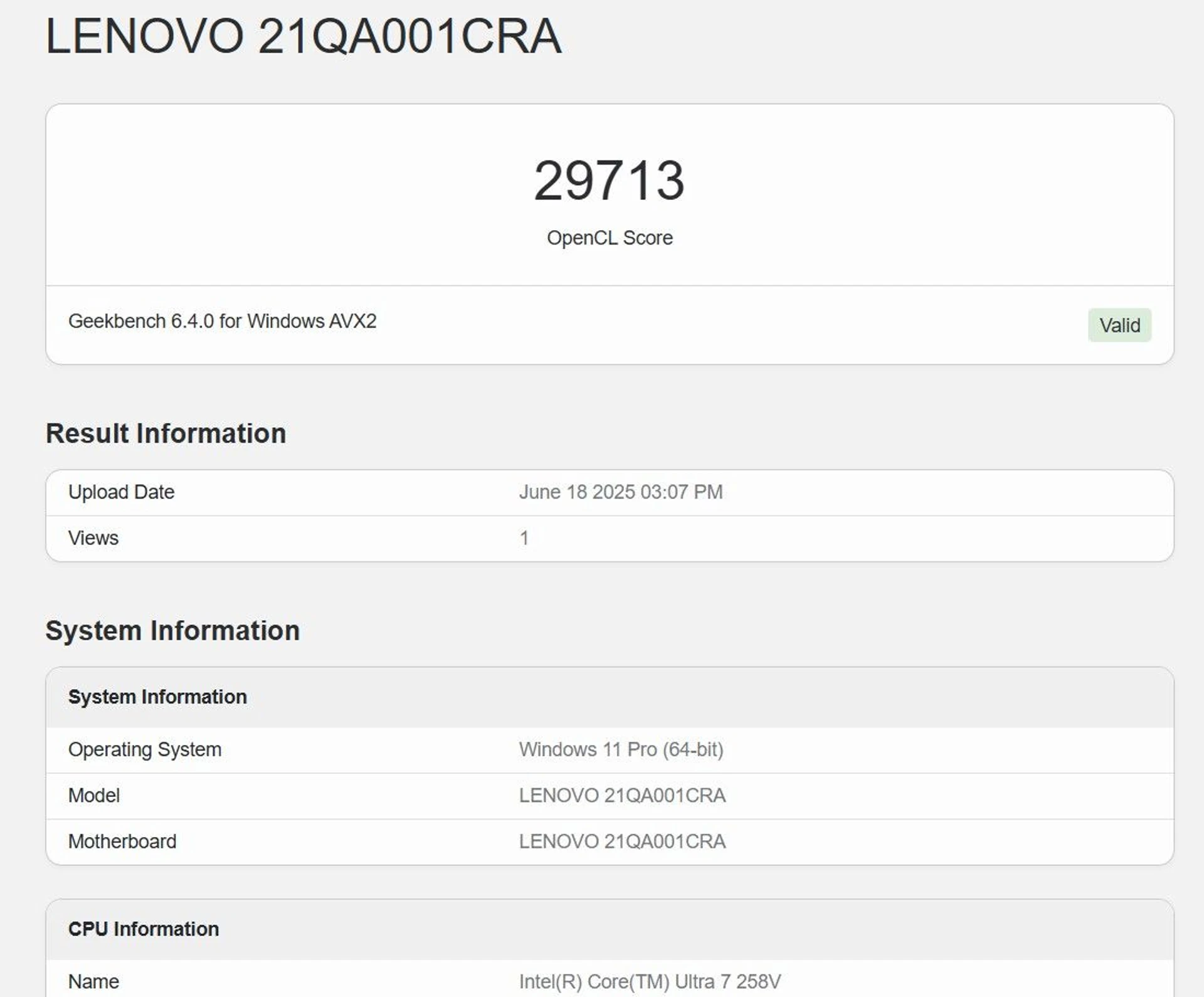This screenshot has width=1204, height=997.
Task: Click the Motherboard row label
Action: coord(122,841)
